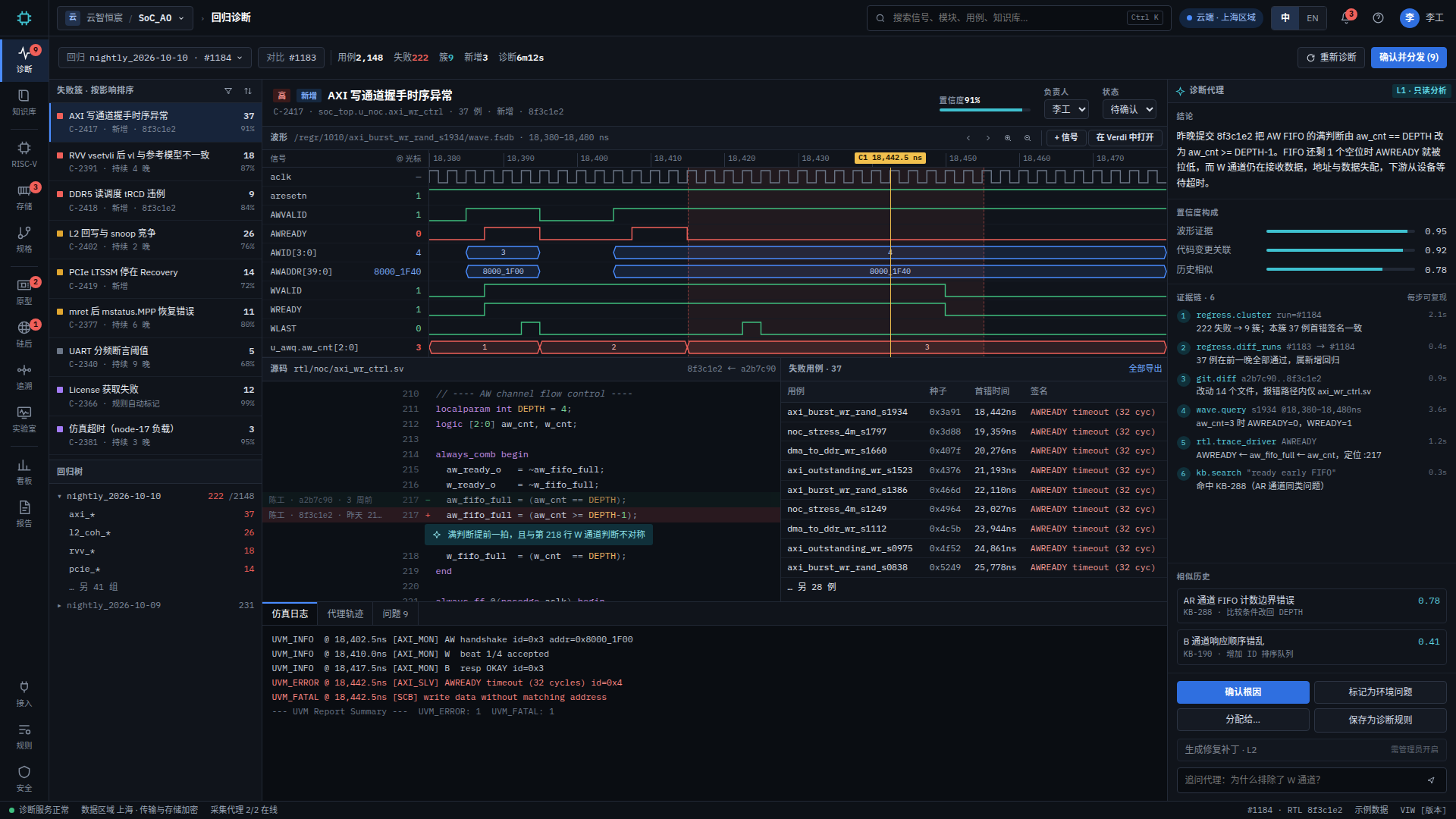Change cluster list sort order
This screenshot has width=1456, height=819.
[248, 90]
